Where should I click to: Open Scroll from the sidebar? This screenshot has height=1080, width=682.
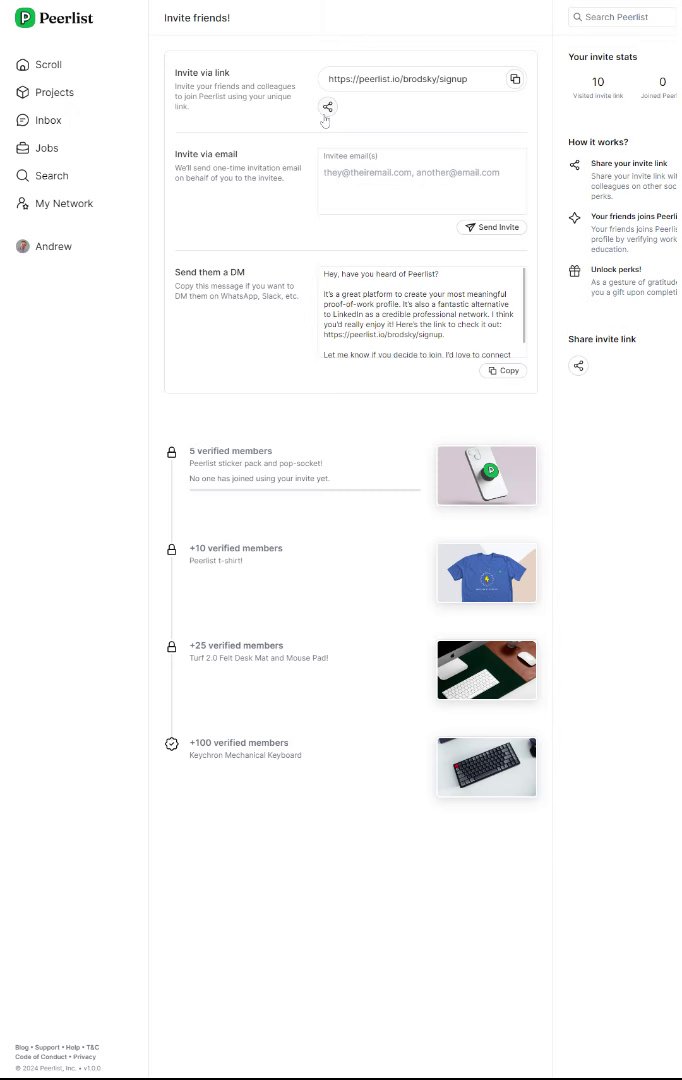[39, 65]
